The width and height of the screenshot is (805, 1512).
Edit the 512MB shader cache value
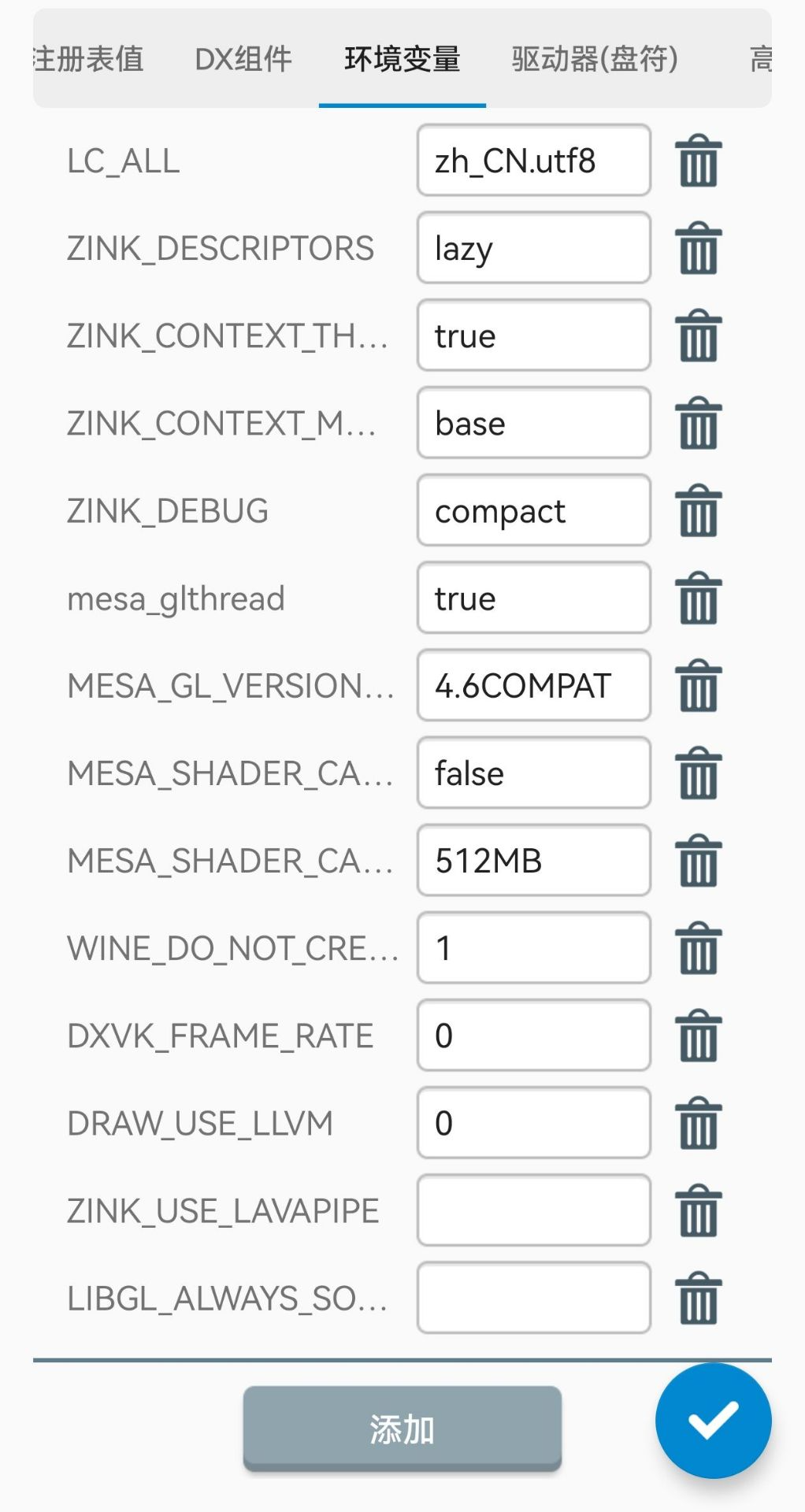pyautogui.click(x=534, y=860)
